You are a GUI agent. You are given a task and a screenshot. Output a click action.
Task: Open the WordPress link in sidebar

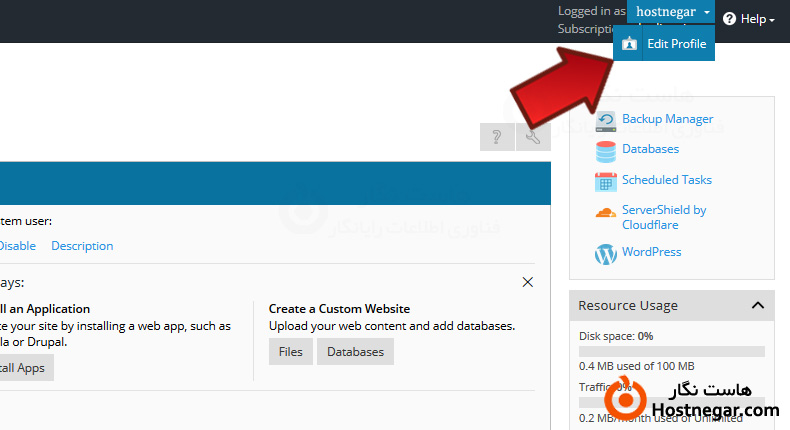pyautogui.click(x=651, y=252)
